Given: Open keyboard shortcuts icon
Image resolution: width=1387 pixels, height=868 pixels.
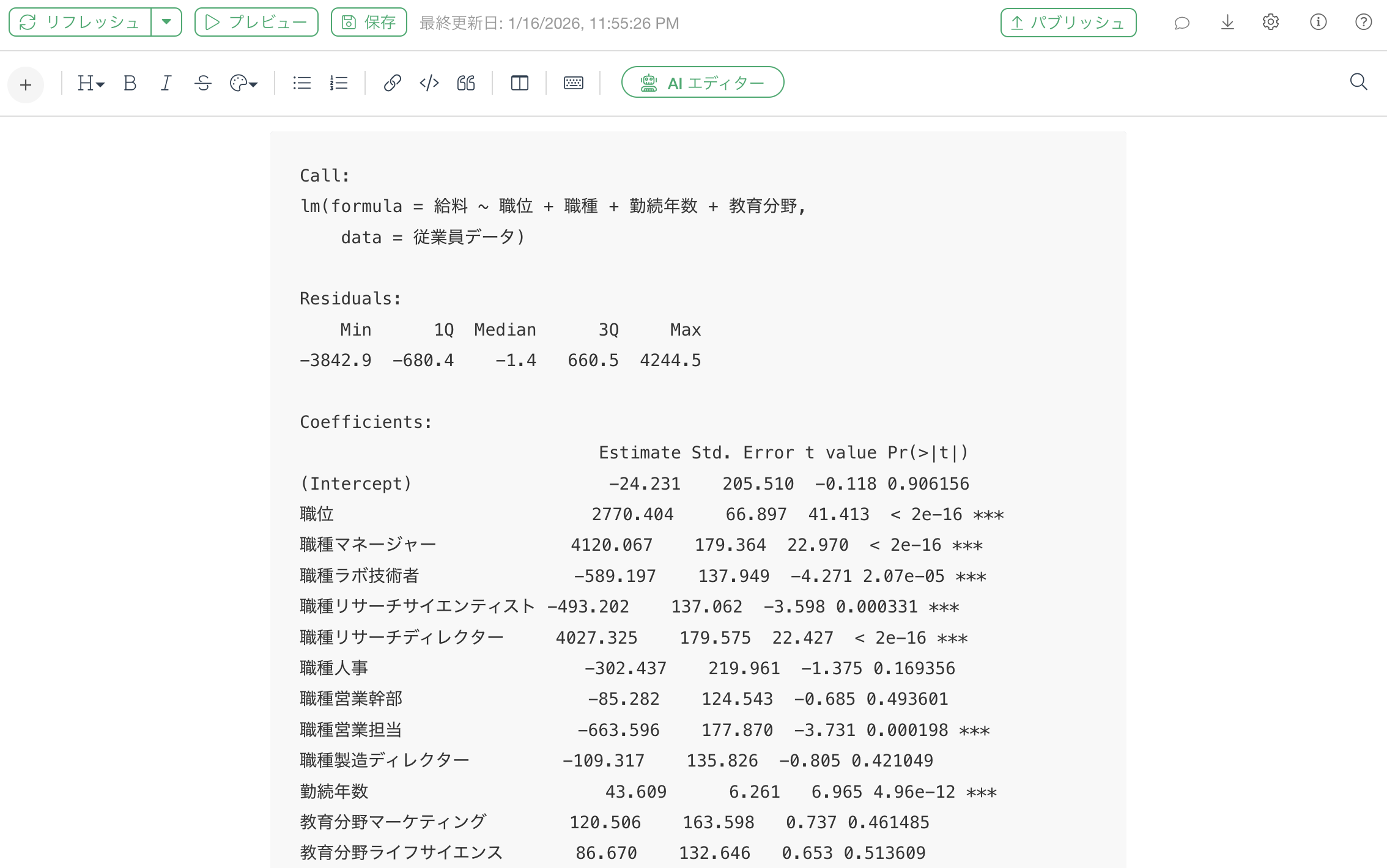Looking at the screenshot, I should (x=573, y=83).
